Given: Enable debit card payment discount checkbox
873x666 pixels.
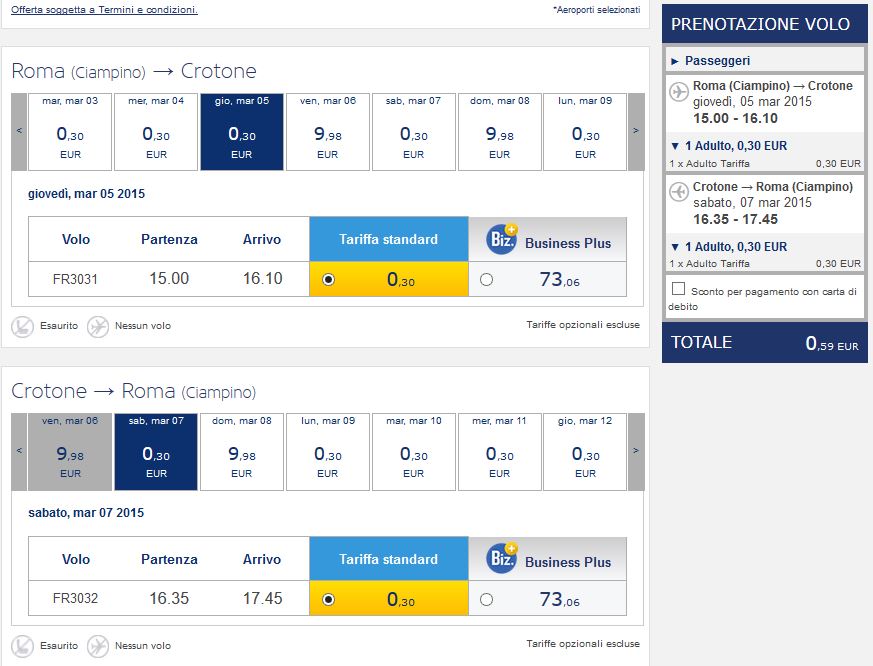Looking at the screenshot, I should 678,288.
